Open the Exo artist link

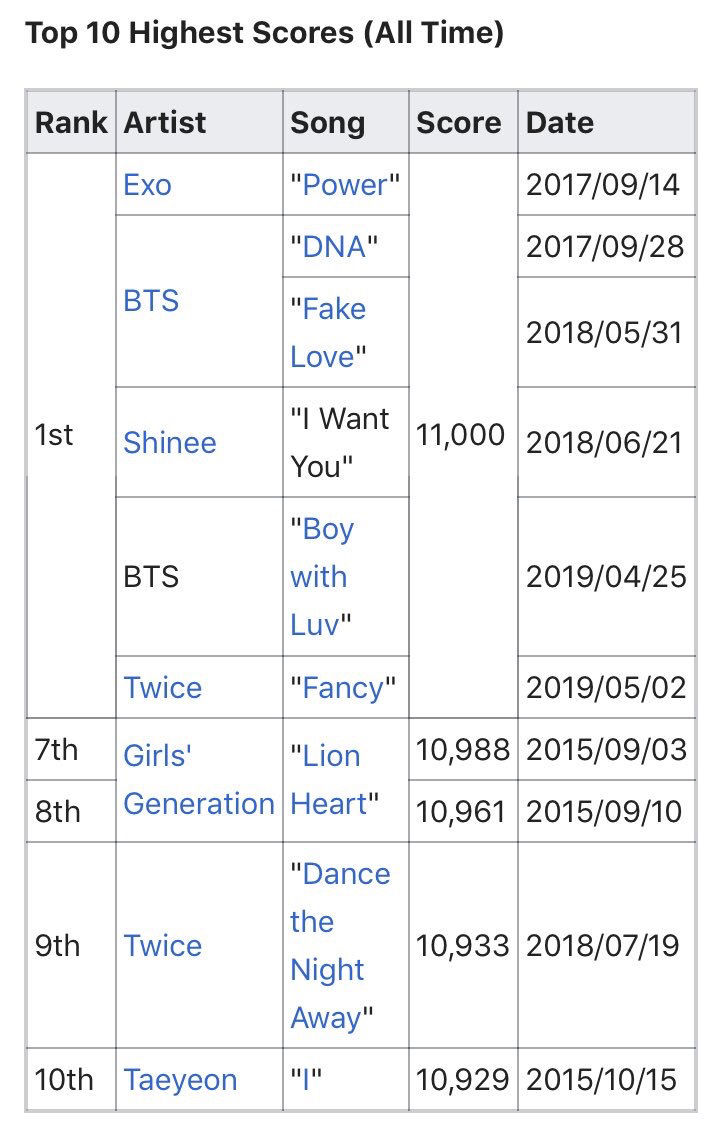148,185
